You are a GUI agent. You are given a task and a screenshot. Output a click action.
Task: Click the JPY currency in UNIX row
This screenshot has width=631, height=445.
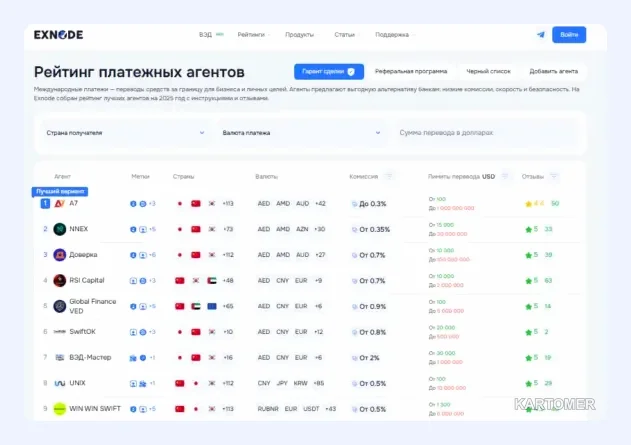click(283, 383)
